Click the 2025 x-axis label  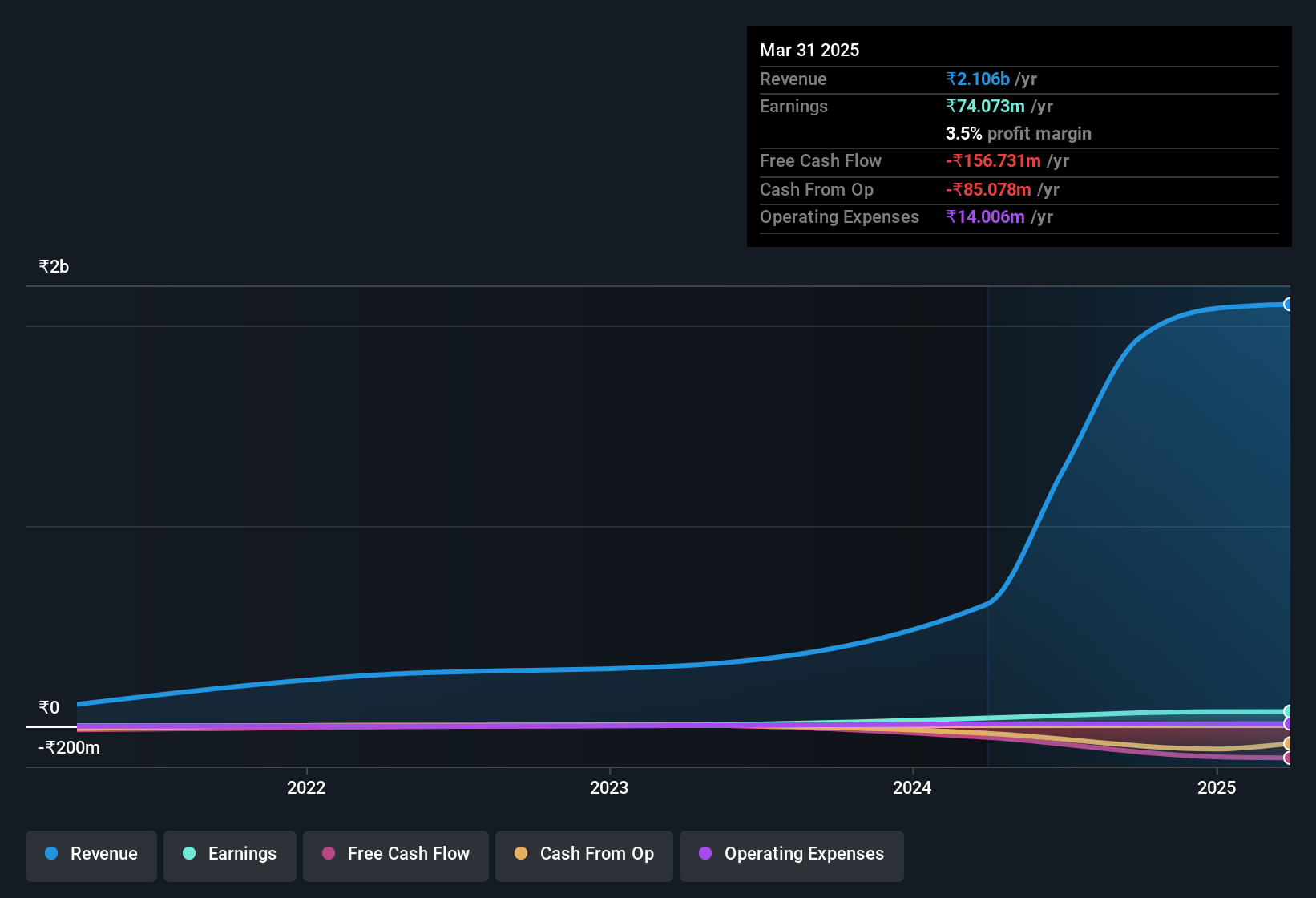point(1217,788)
